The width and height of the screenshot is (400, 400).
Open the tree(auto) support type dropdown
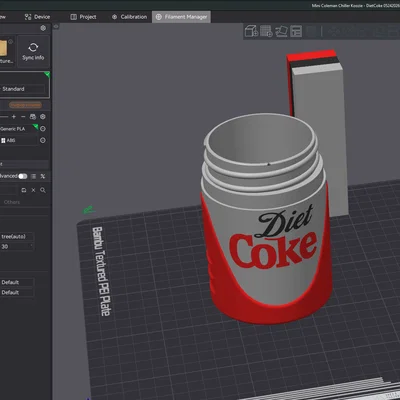click(x=17, y=237)
